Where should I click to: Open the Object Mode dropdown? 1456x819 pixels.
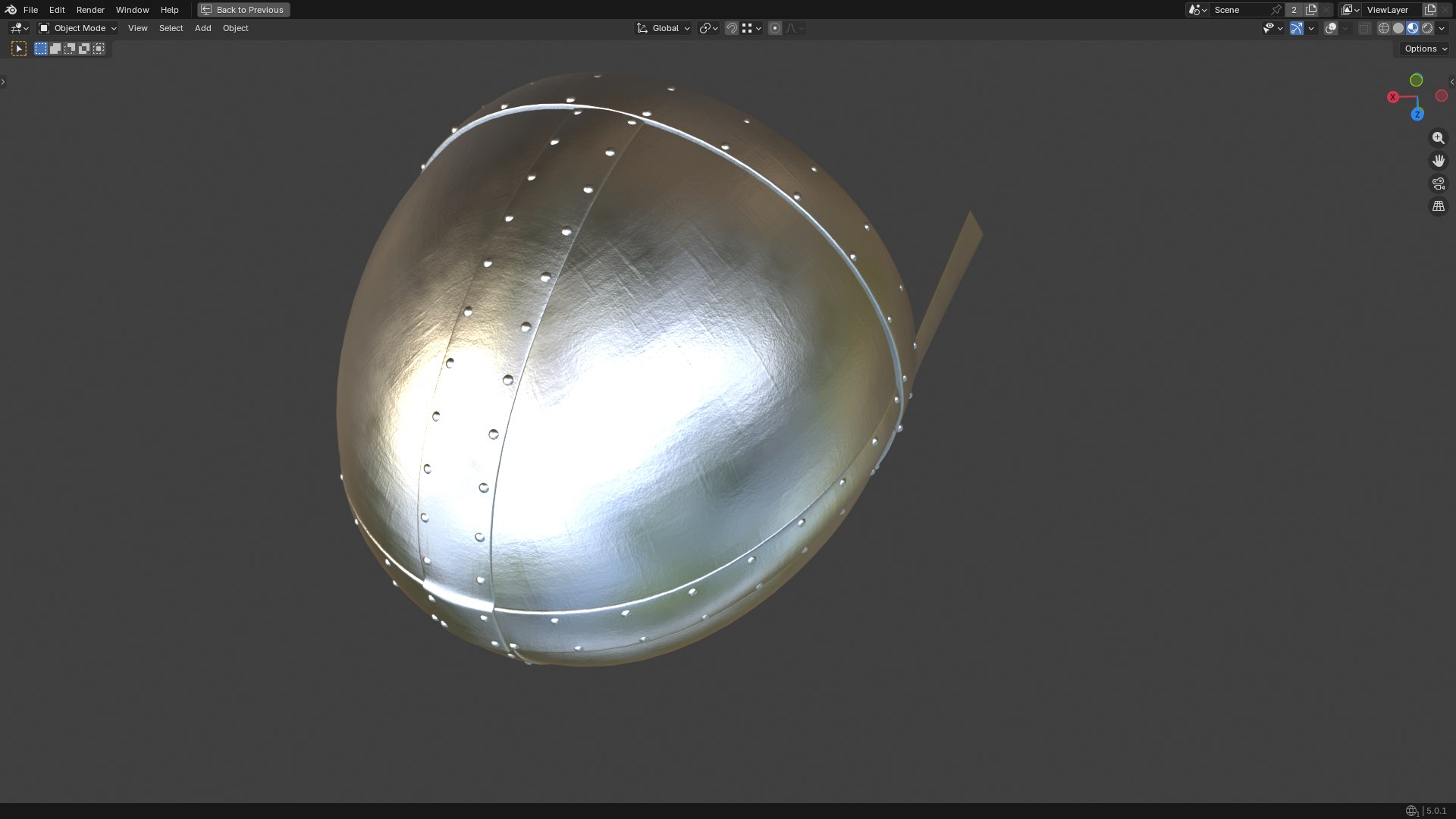[77, 28]
